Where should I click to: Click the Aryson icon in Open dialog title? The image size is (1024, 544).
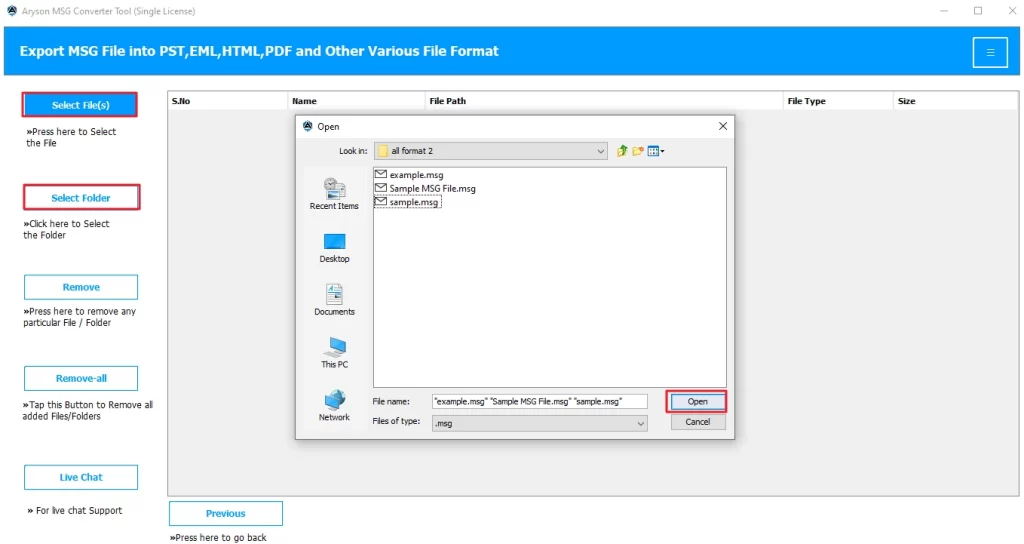click(x=308, y=126)
